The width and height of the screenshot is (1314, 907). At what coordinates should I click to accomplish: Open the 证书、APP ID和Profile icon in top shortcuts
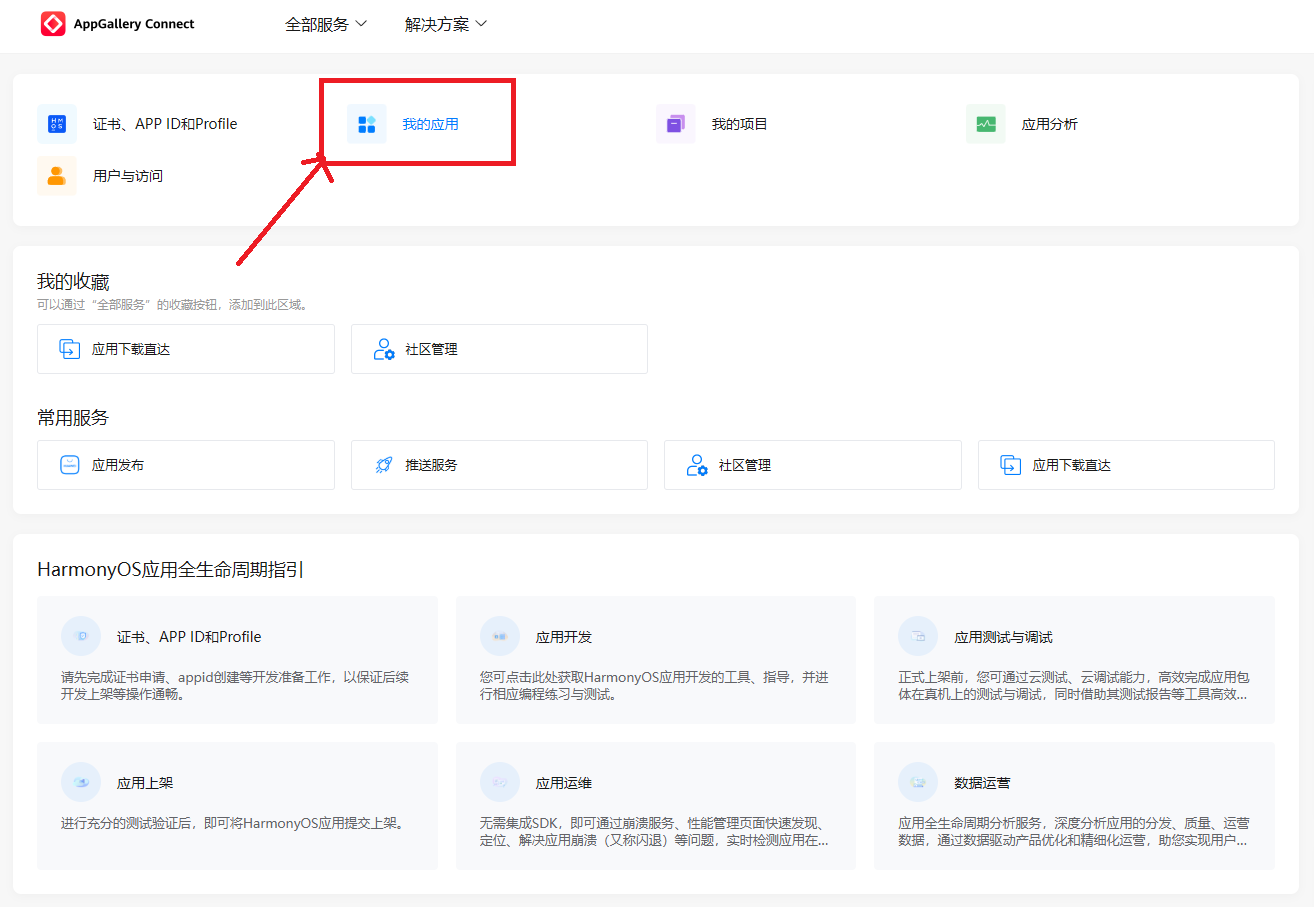click(x=57, y=124)
